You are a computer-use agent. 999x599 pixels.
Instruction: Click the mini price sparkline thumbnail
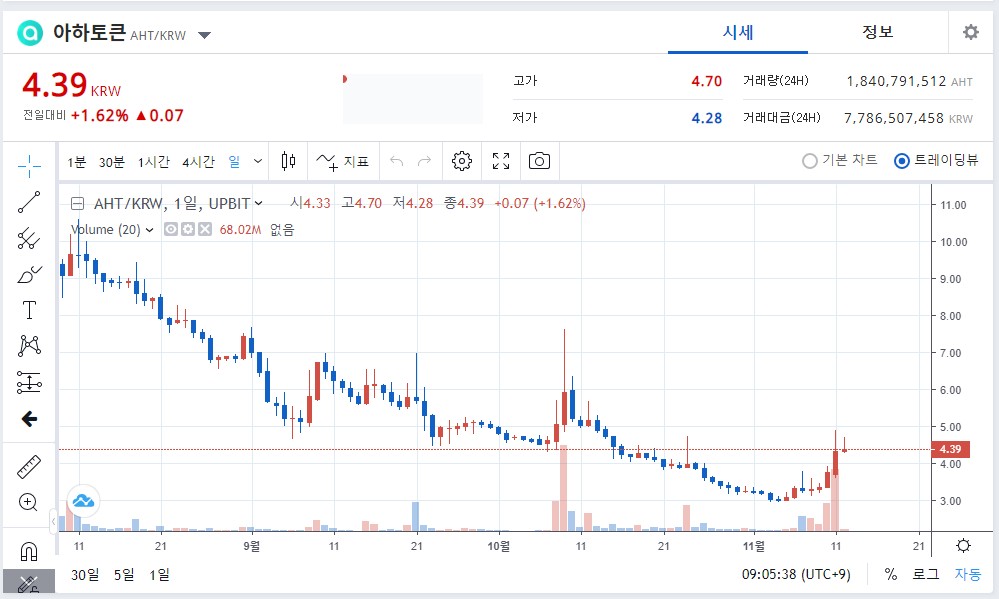click(x=412, y=99)
